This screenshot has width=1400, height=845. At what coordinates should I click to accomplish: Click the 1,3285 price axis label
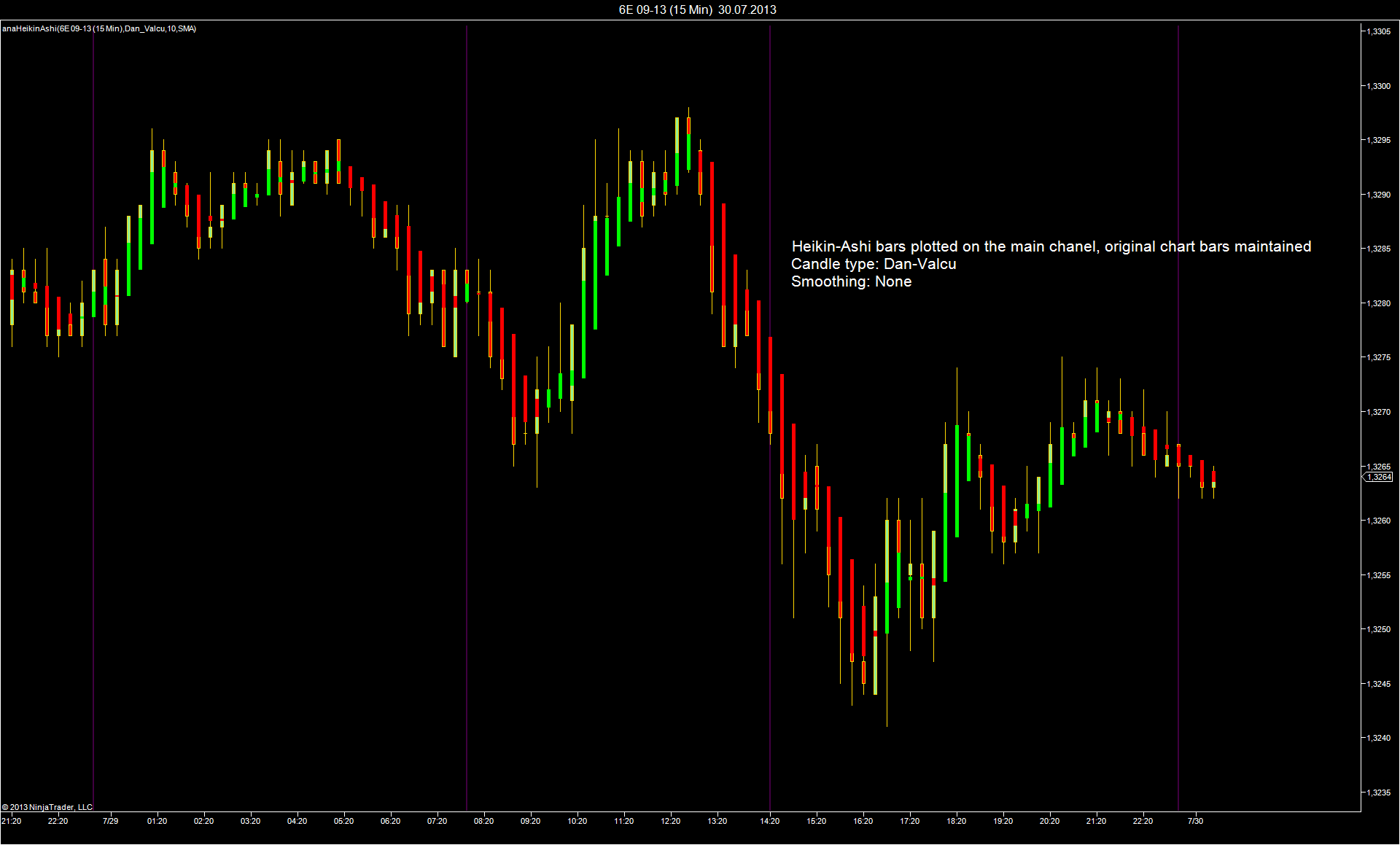point(1377,249)
